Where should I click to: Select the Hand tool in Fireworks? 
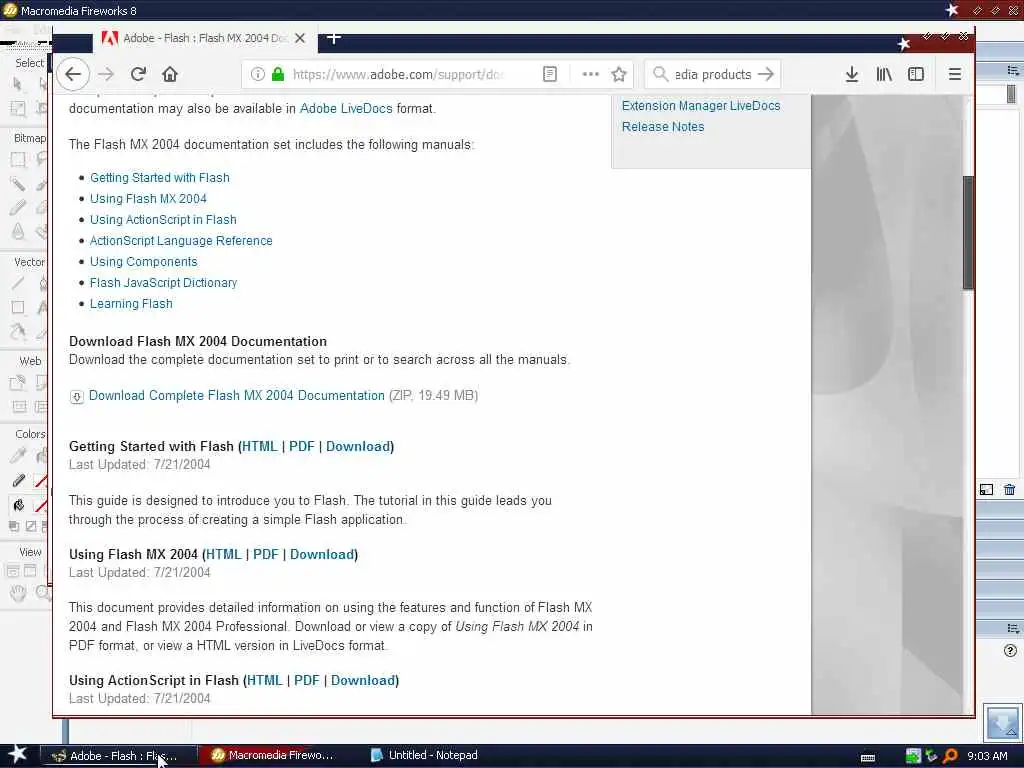tap(18, 593)
